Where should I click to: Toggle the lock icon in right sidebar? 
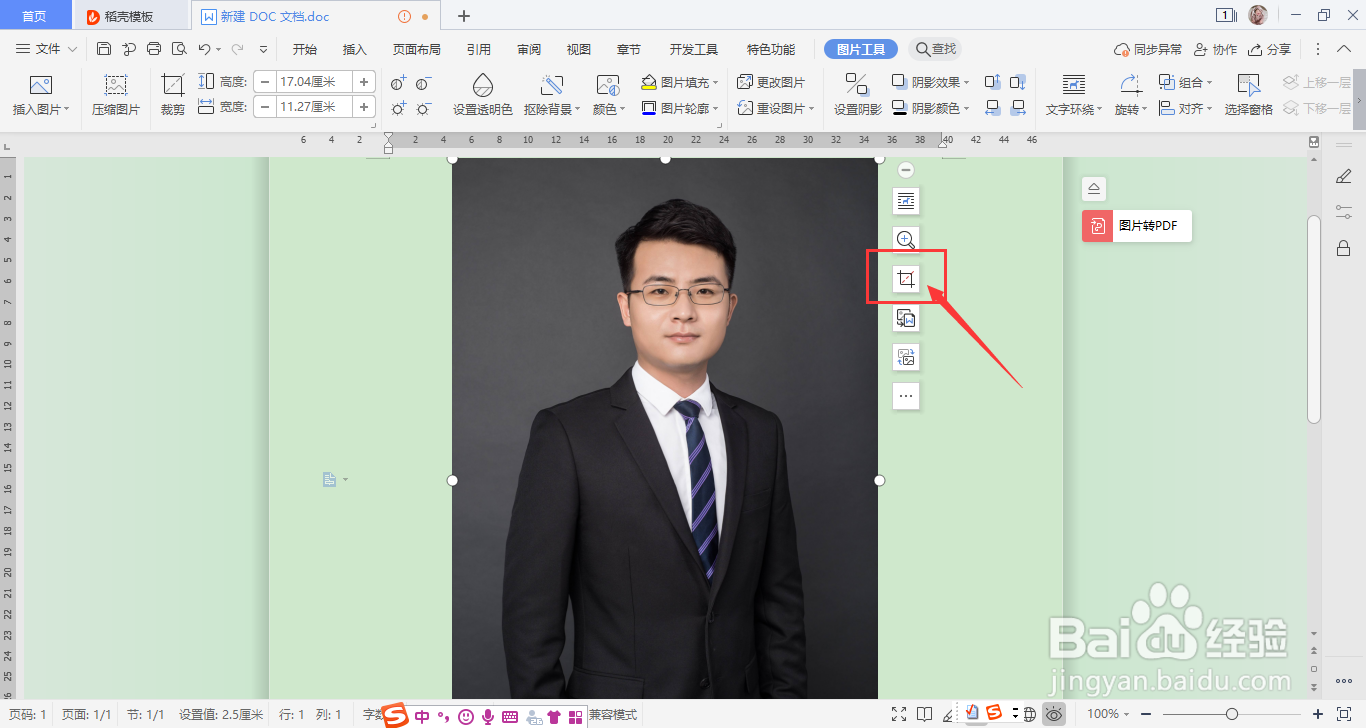(1344, 248)
